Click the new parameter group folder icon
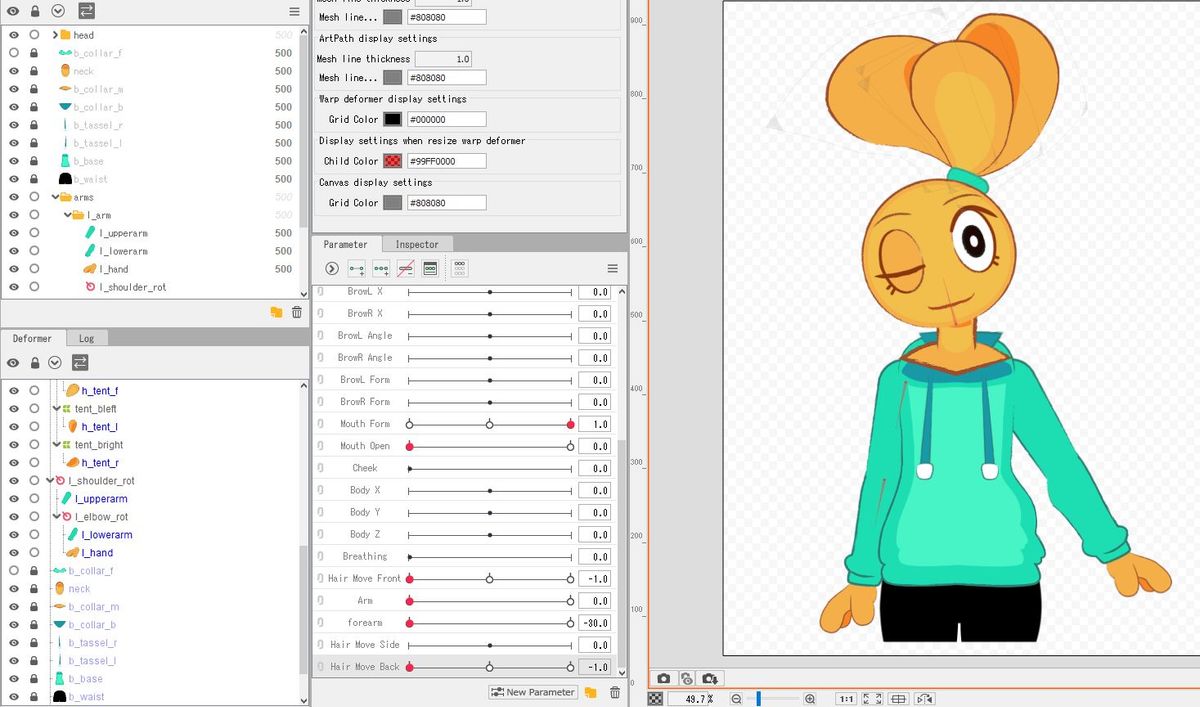The image size is (1200, 707). 591,692
